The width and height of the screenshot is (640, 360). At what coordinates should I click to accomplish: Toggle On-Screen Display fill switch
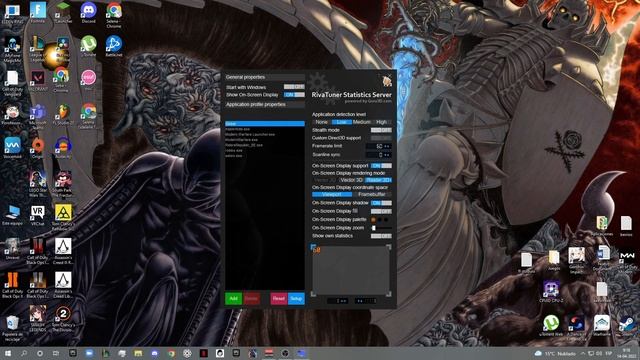coord(381,211)
